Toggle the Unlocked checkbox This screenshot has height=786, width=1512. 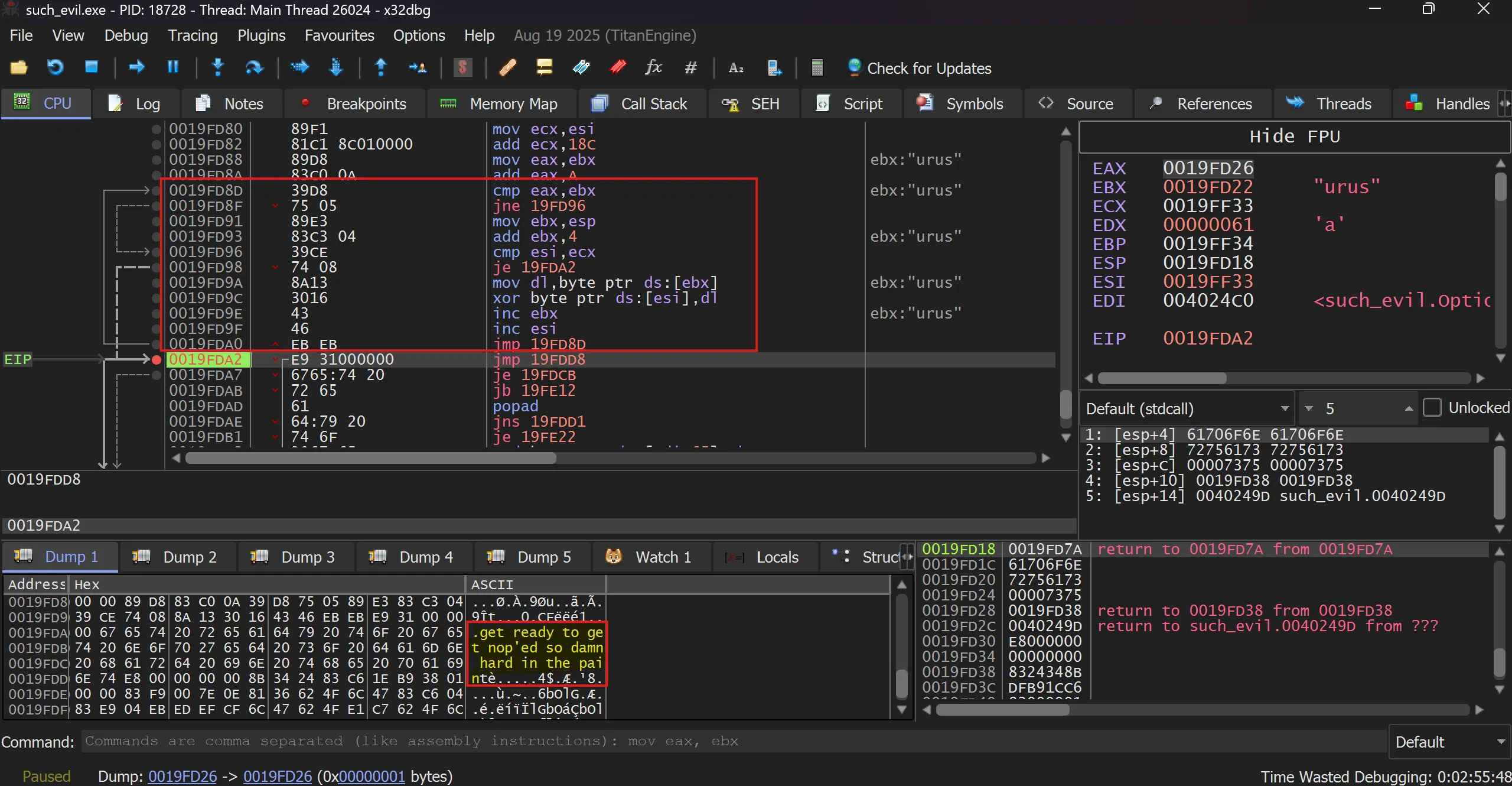coord(1432,408)
